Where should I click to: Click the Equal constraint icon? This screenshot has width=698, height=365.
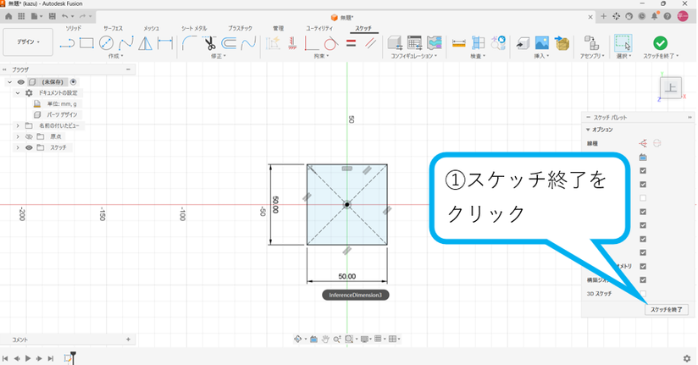[351, 43]
